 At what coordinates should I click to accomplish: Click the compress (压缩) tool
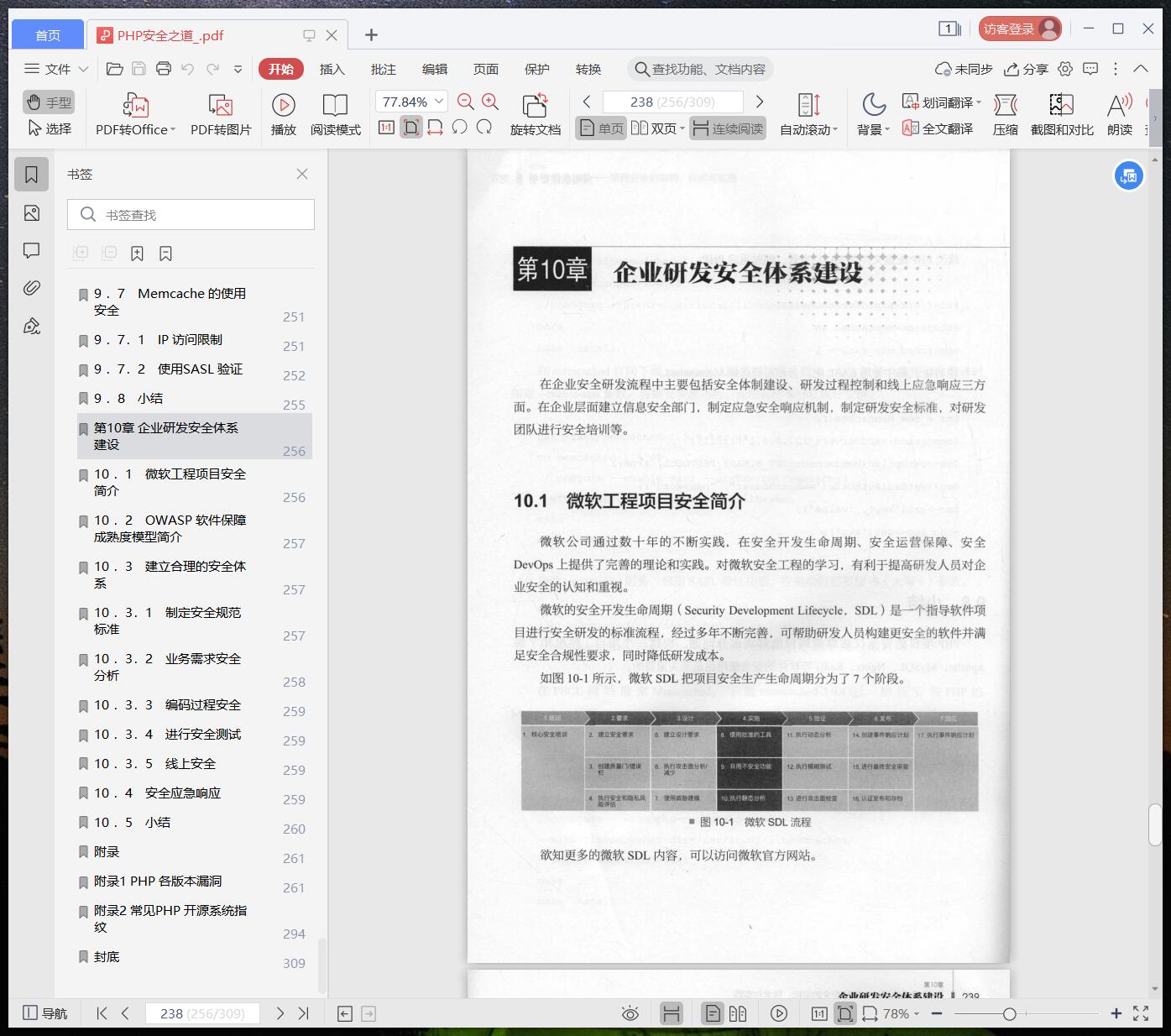click(x=1005, y=115)
